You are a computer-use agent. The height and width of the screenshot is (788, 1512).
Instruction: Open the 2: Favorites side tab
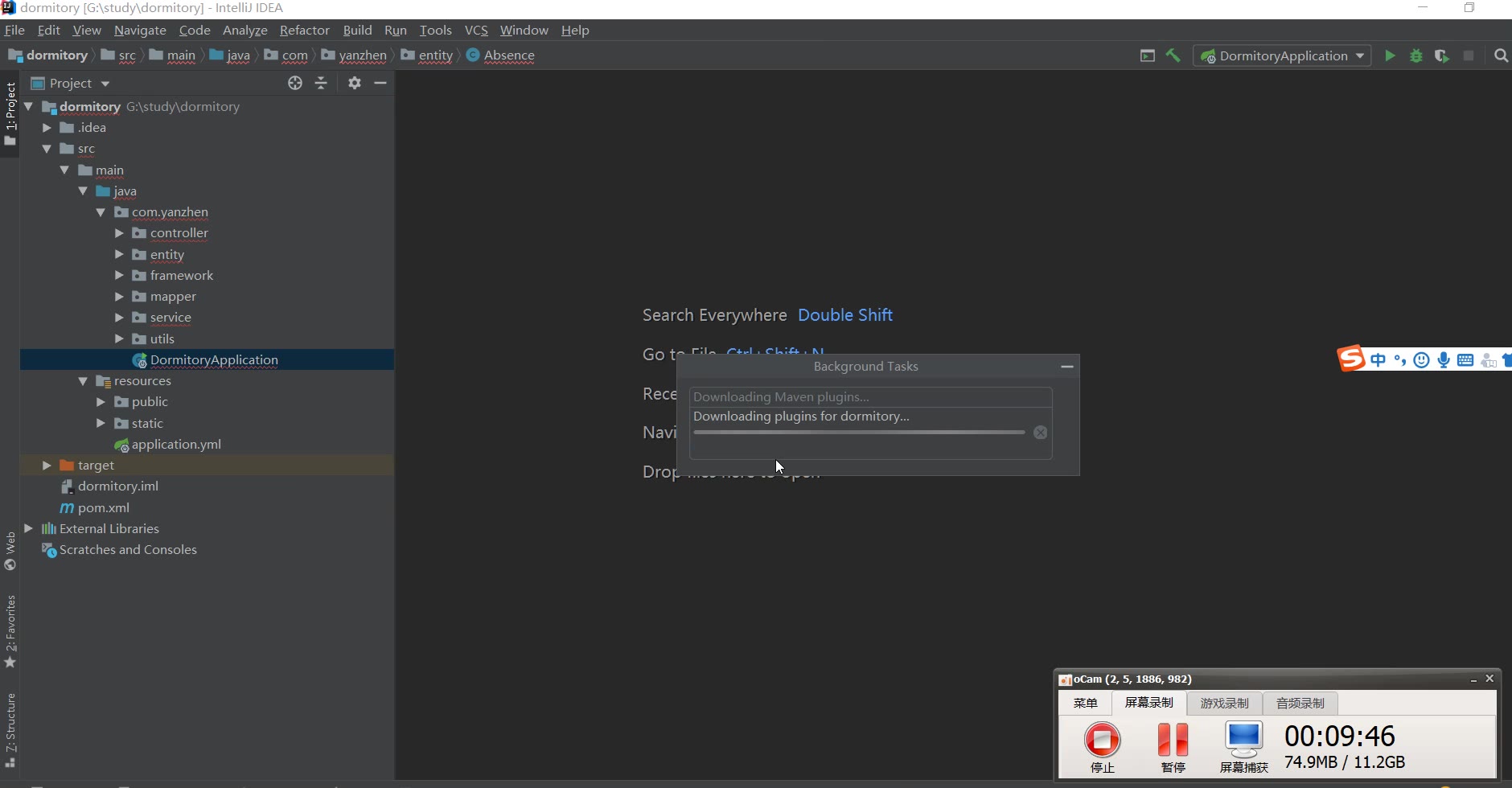(10, 631)
